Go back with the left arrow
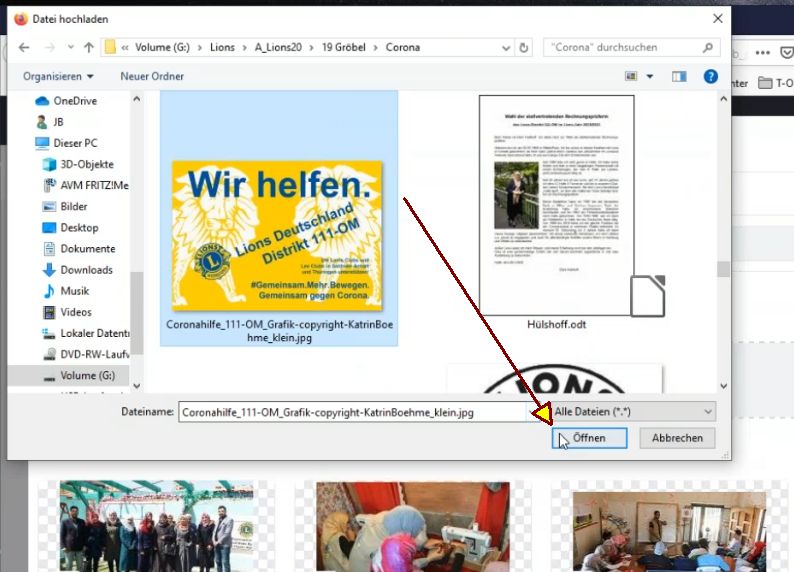Image resolution: width=794 pixels, height=572 pixels. (24, 47)
